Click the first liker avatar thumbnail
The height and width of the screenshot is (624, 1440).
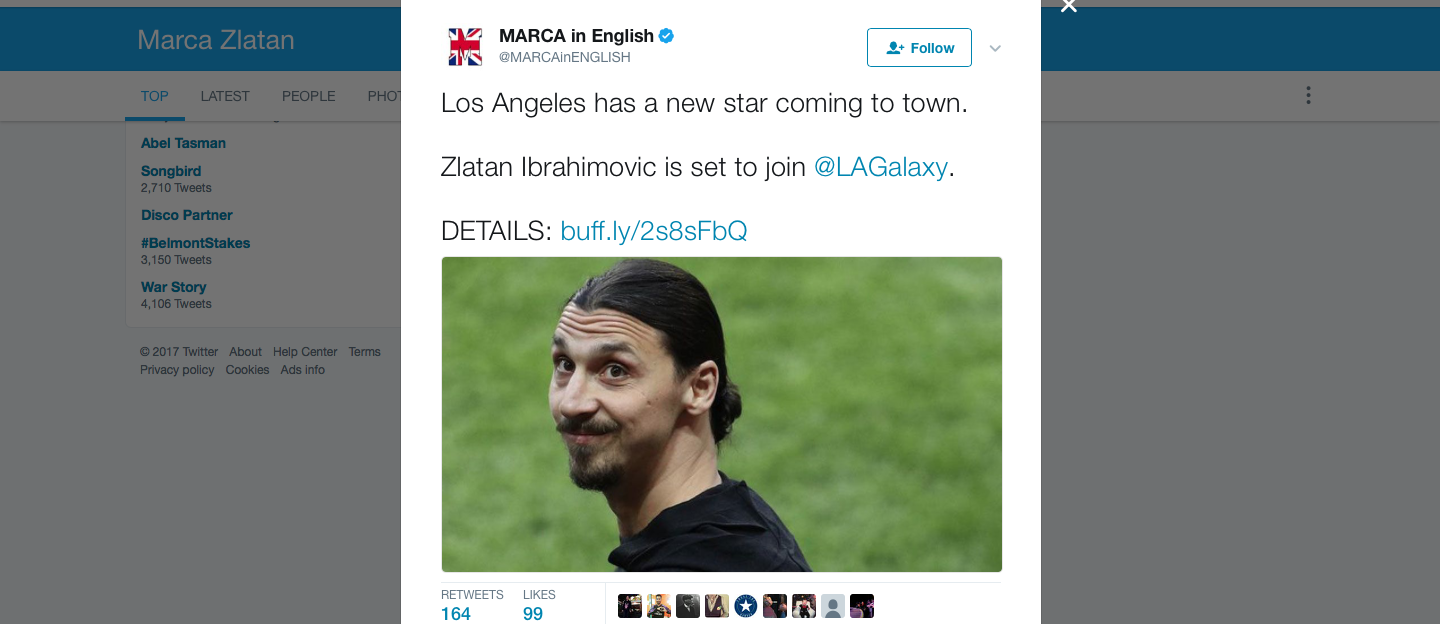[630, 606]
